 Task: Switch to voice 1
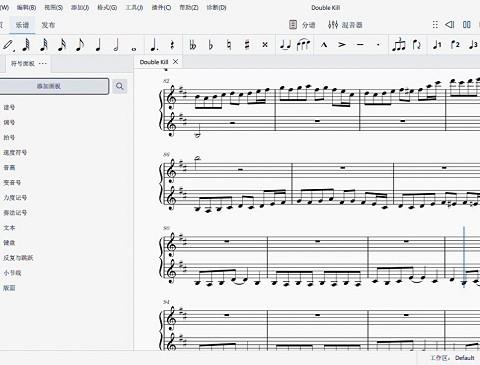[x=437, y=45]
